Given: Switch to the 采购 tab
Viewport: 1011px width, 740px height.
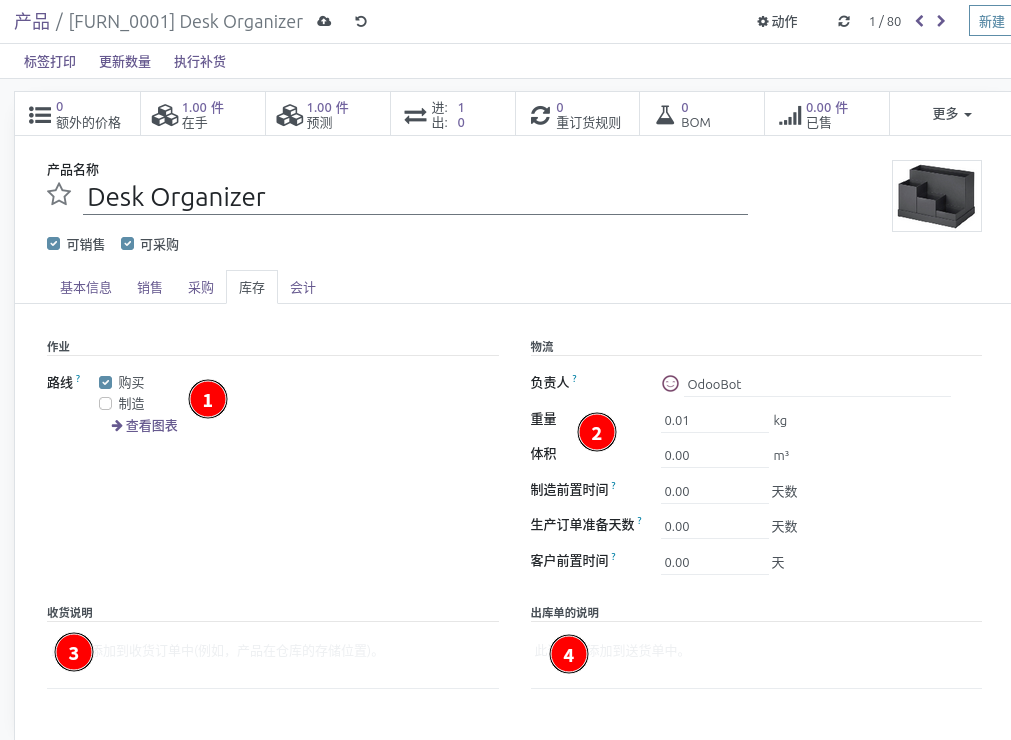Looking at the screenshot, I should (201, 287).
